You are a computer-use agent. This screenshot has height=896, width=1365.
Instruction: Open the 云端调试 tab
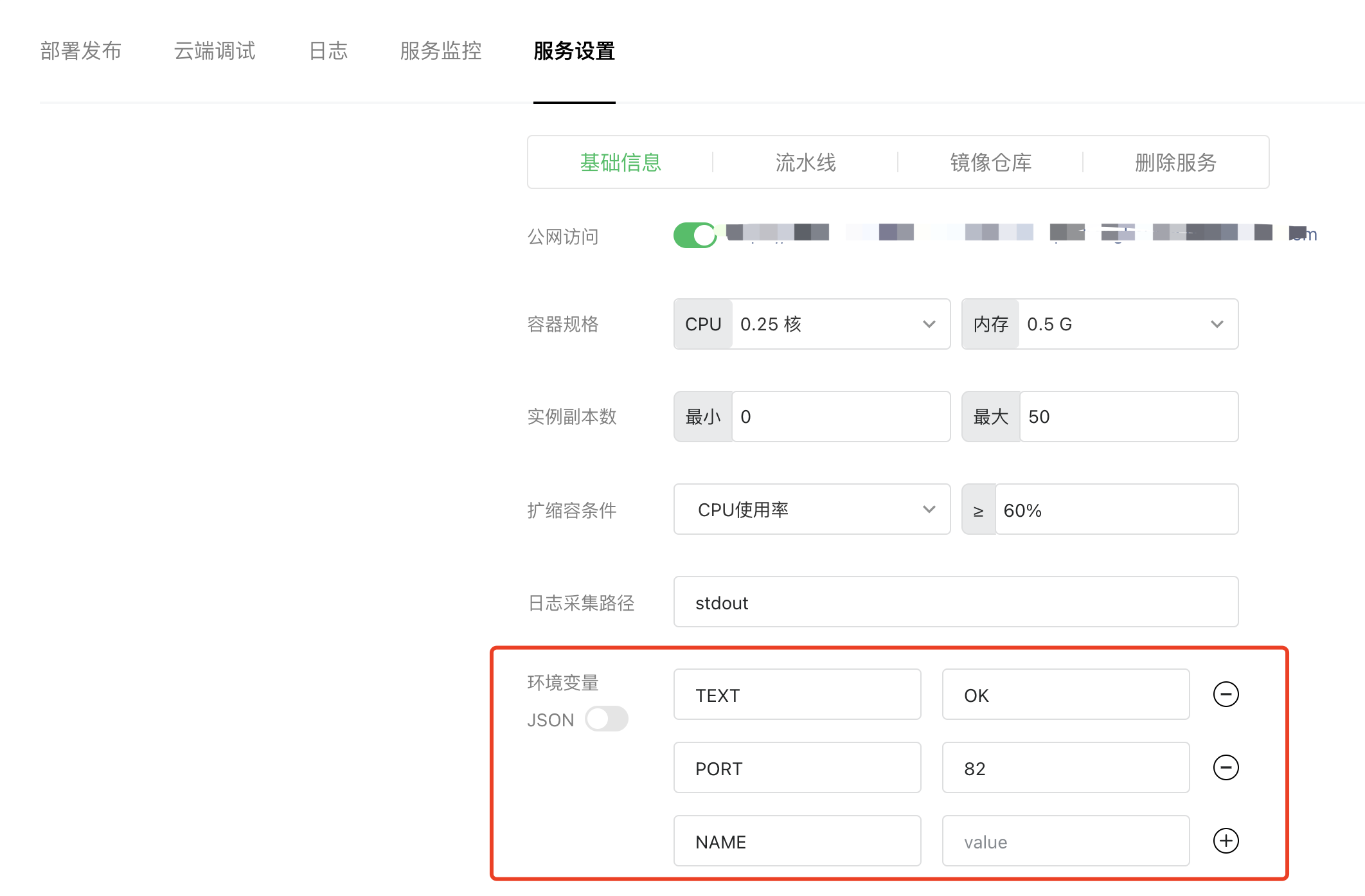coord(215,51)
